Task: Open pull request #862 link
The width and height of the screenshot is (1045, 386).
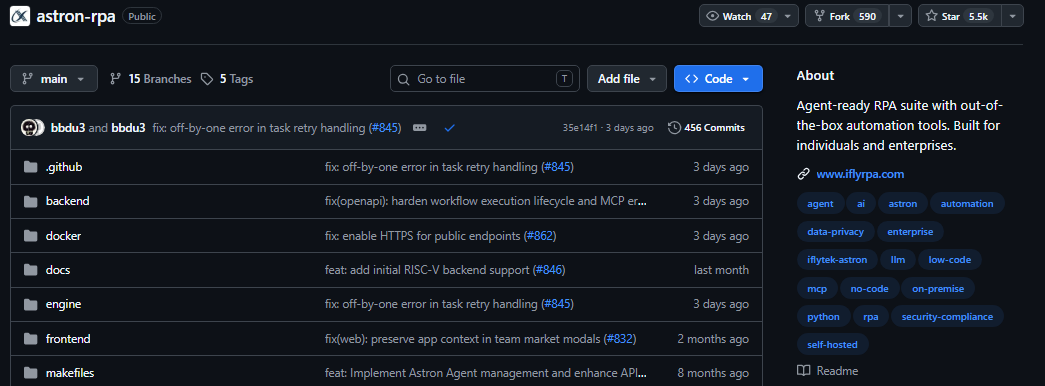Action: pos(540,236)
